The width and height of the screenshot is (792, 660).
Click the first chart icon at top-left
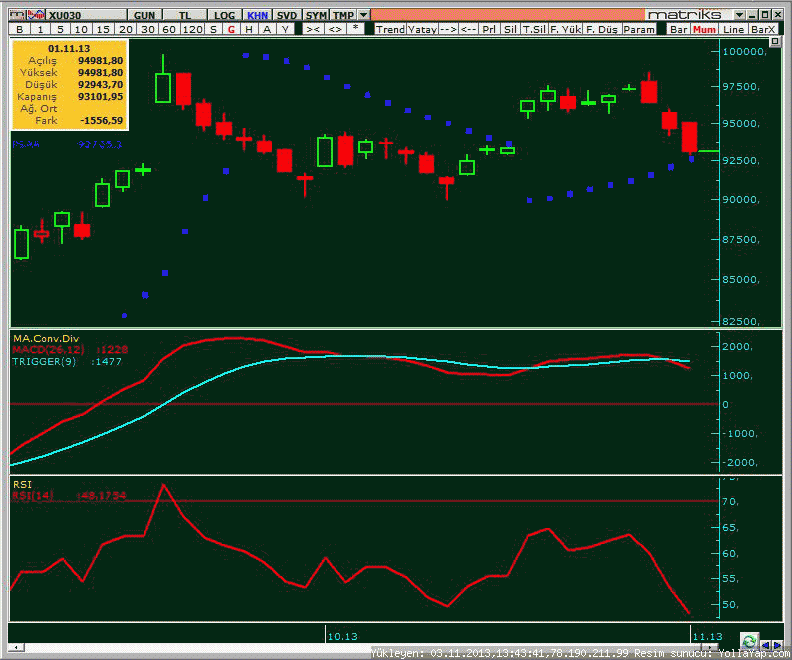point(15,15)
